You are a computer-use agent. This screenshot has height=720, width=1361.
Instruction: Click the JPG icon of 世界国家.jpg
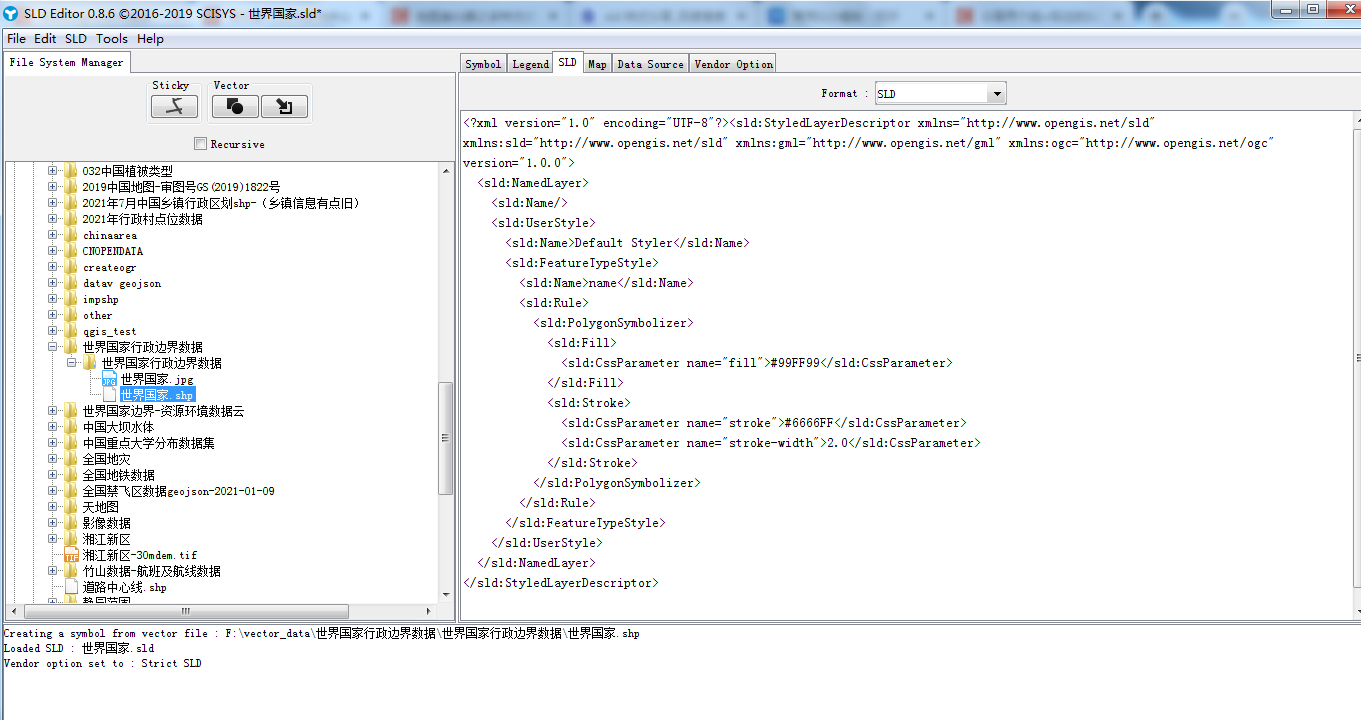pyautogui.click(x=109, y=380)
